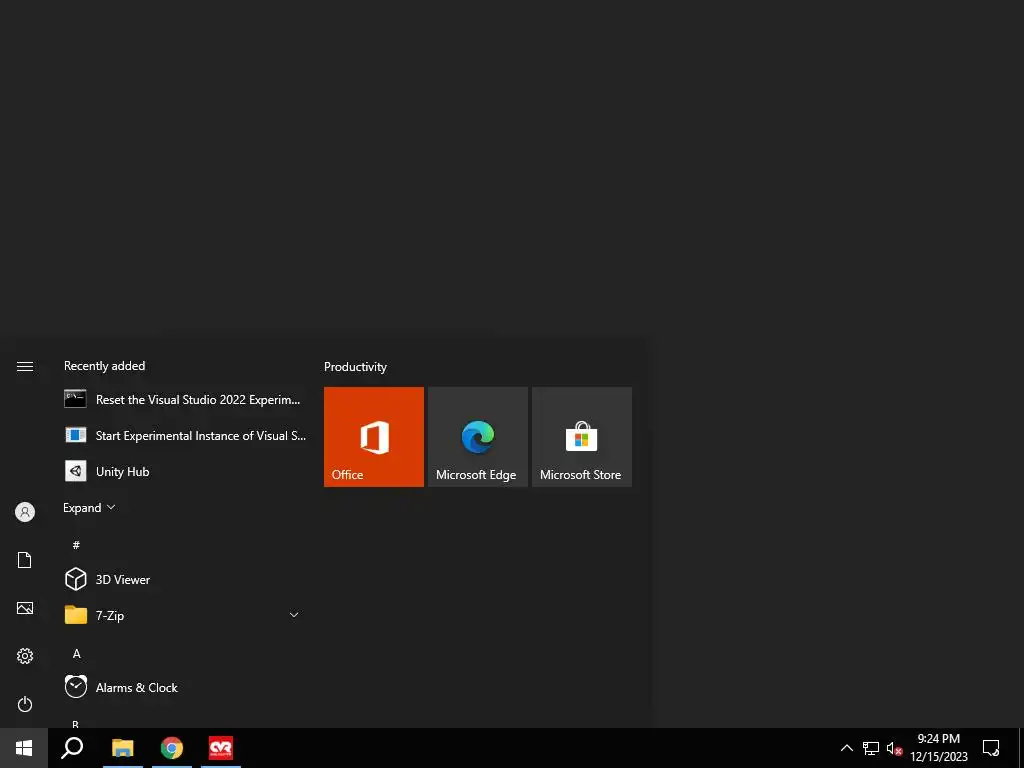Open the Microsoft Store tile
Image resolution: width=1024 pixels, height=768 pixels.
coord(582,437)
